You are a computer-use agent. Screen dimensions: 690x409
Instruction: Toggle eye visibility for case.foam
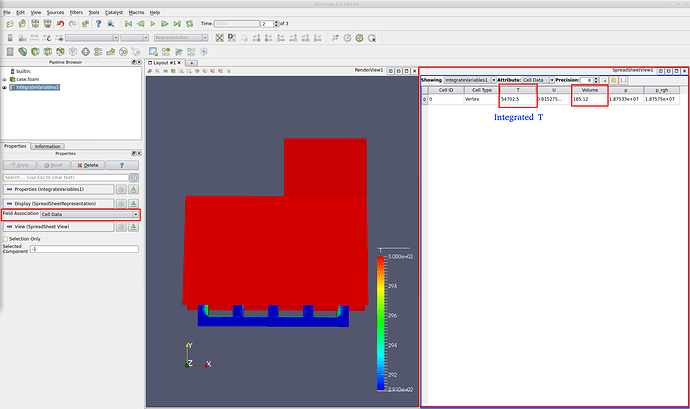tap(5, 80)
